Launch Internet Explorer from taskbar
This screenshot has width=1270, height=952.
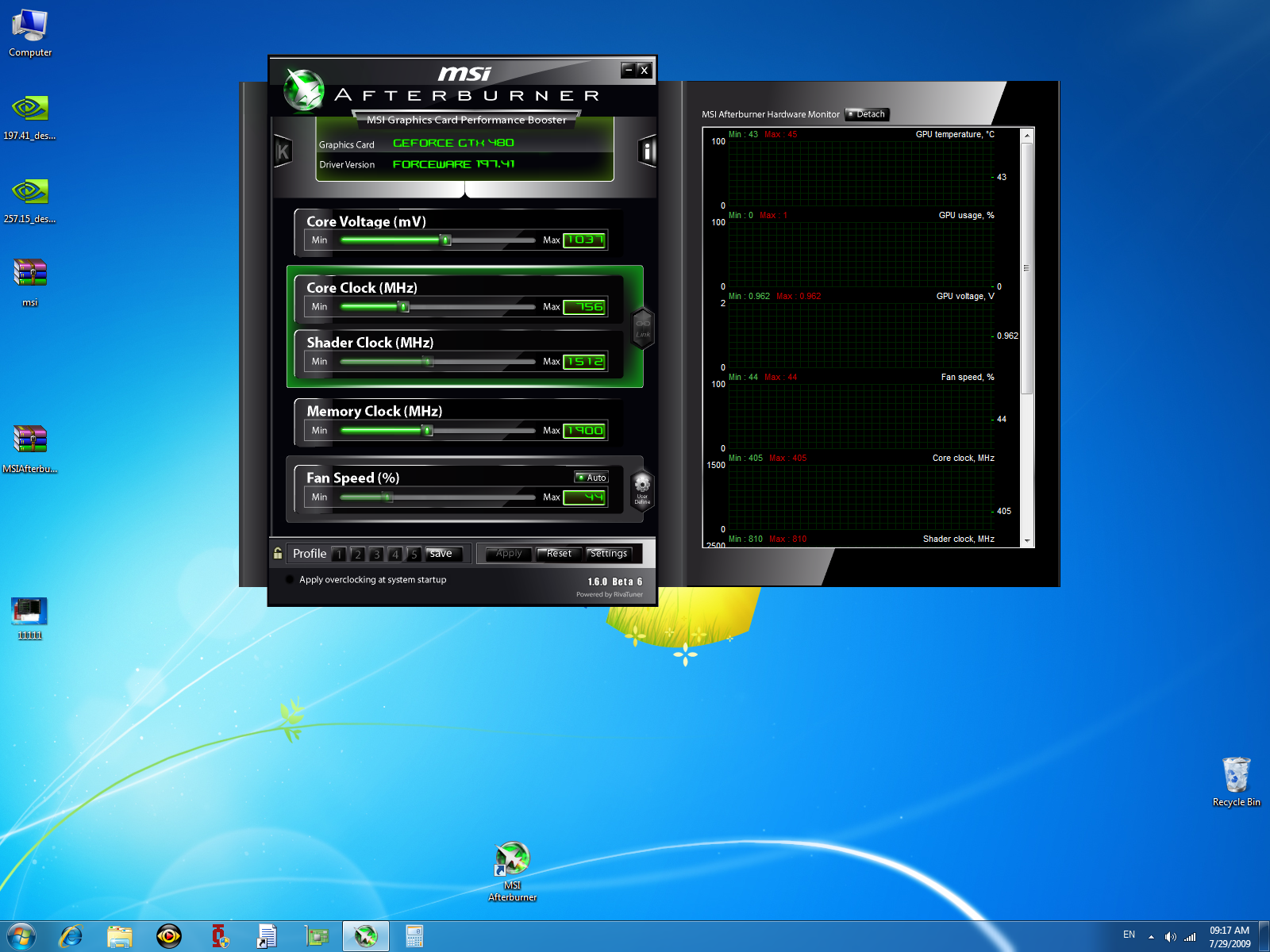tap(71, 937)
